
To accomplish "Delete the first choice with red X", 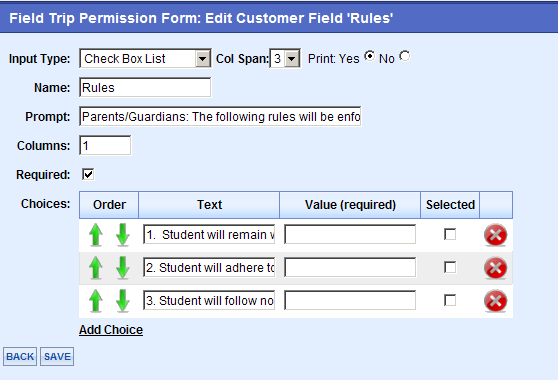I will pos(495,235).
